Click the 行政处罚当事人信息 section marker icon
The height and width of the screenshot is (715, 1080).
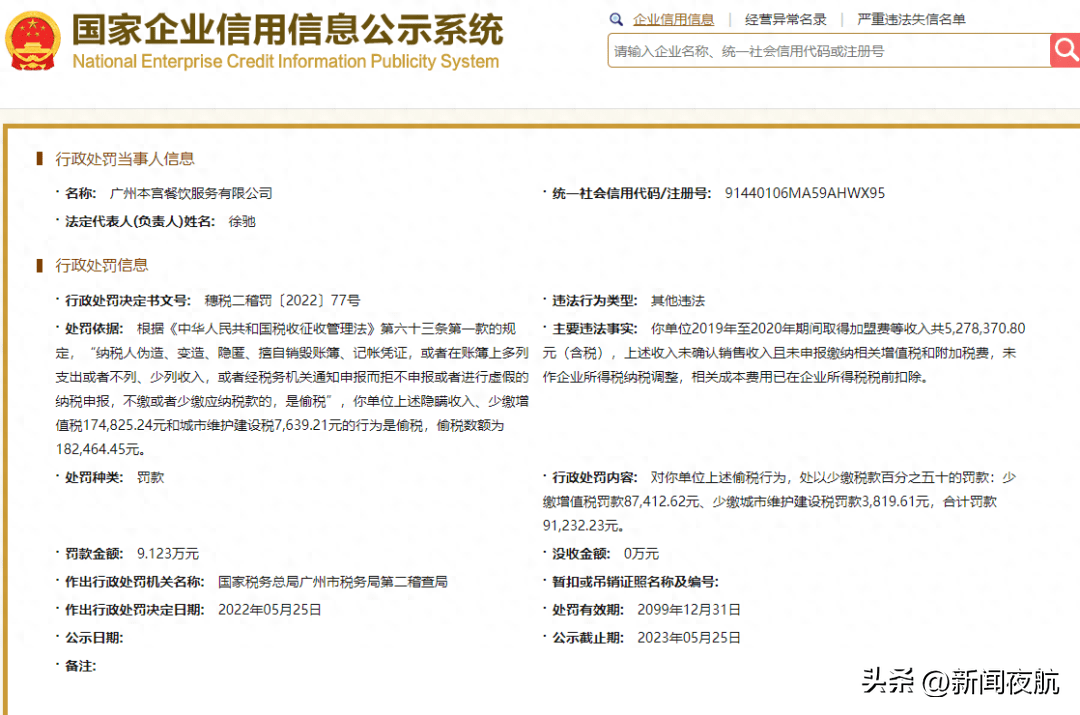pos(39,159)
